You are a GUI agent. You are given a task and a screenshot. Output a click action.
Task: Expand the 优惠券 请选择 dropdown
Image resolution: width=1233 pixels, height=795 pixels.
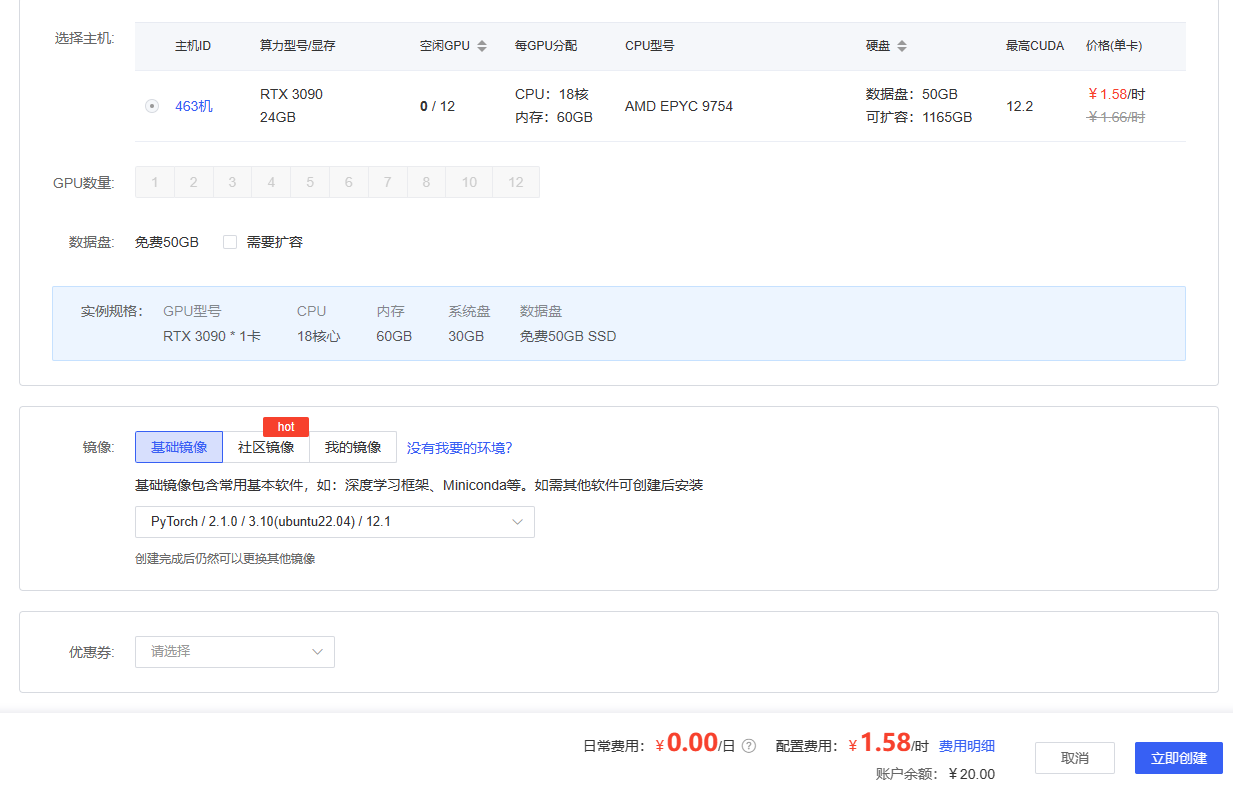235,652
